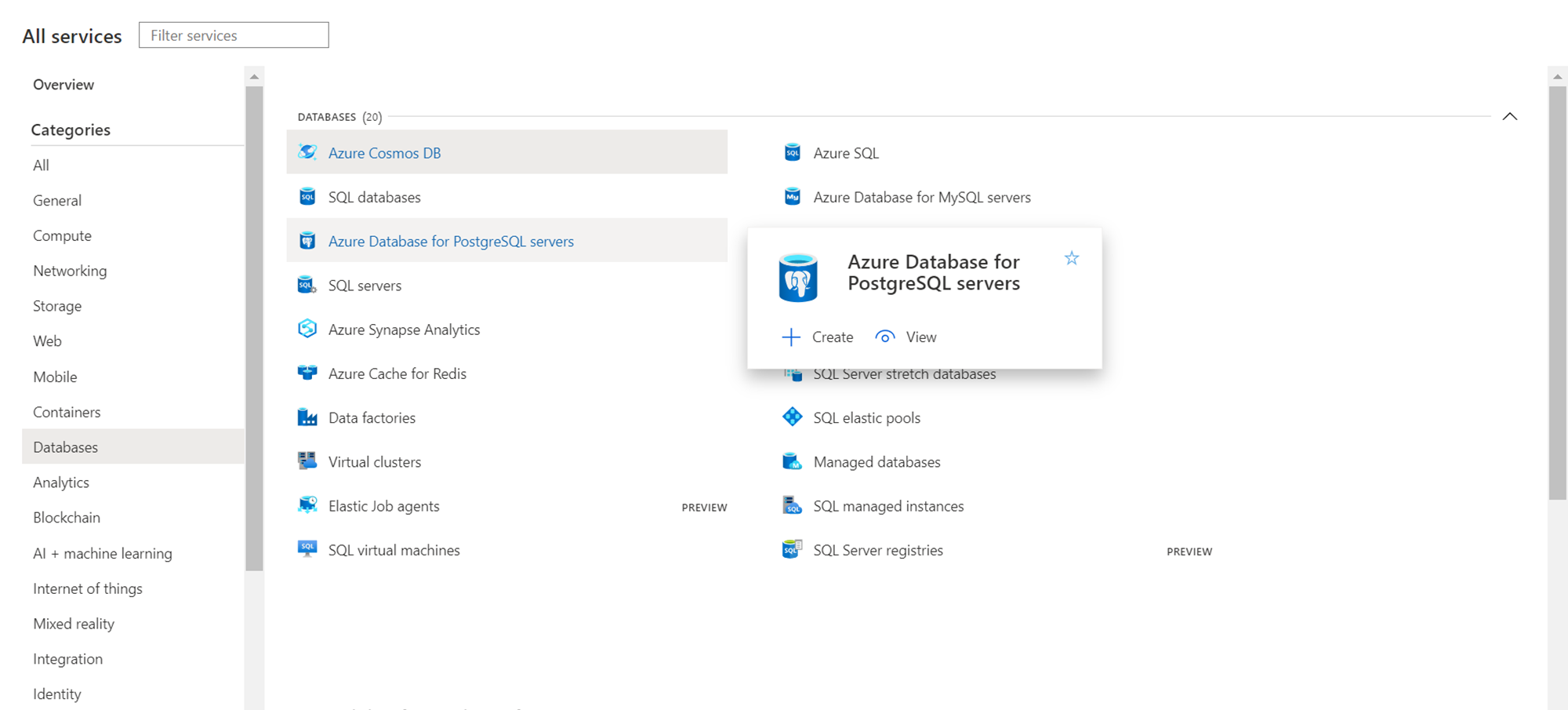Select the Networking category
Viewport: 1568px width, 710px height.
[x=70, y=271]
